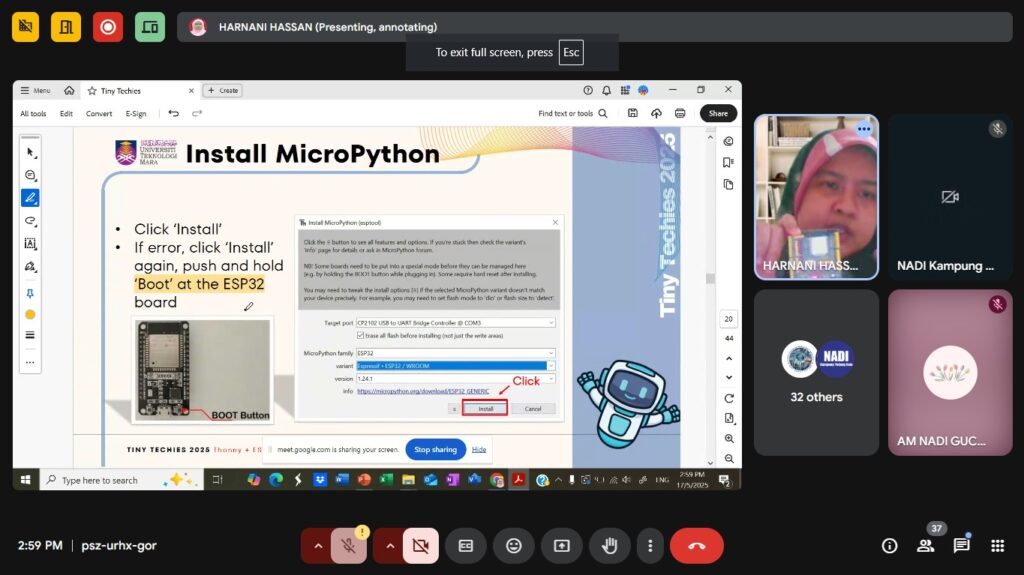The image size is (1024, 575).
Task: Toggle Erase all flash before installing checkbox
Action: coord(360,335)
